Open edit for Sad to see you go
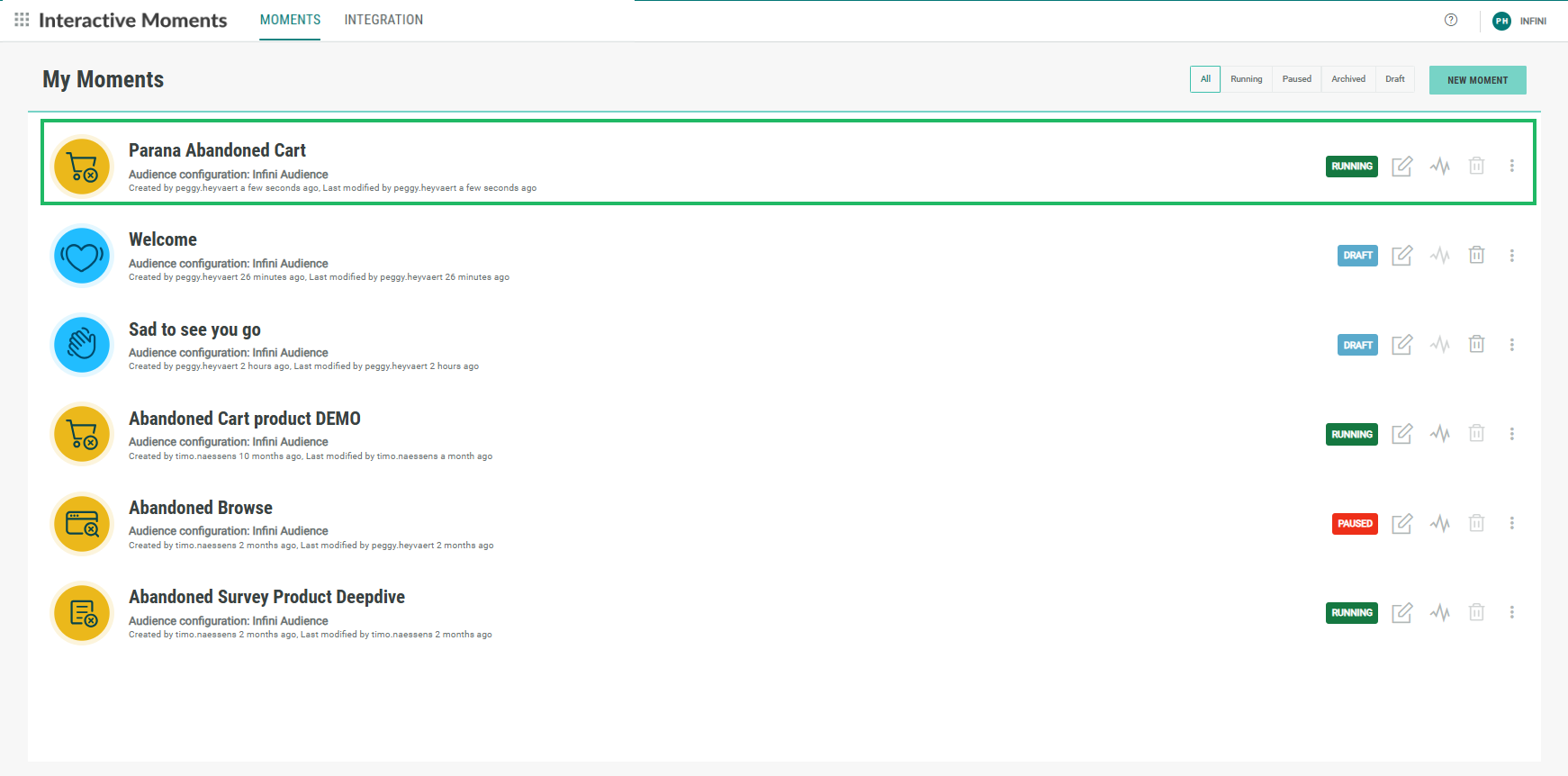This screenshot has height=776, width=1568. point(1401,345)
